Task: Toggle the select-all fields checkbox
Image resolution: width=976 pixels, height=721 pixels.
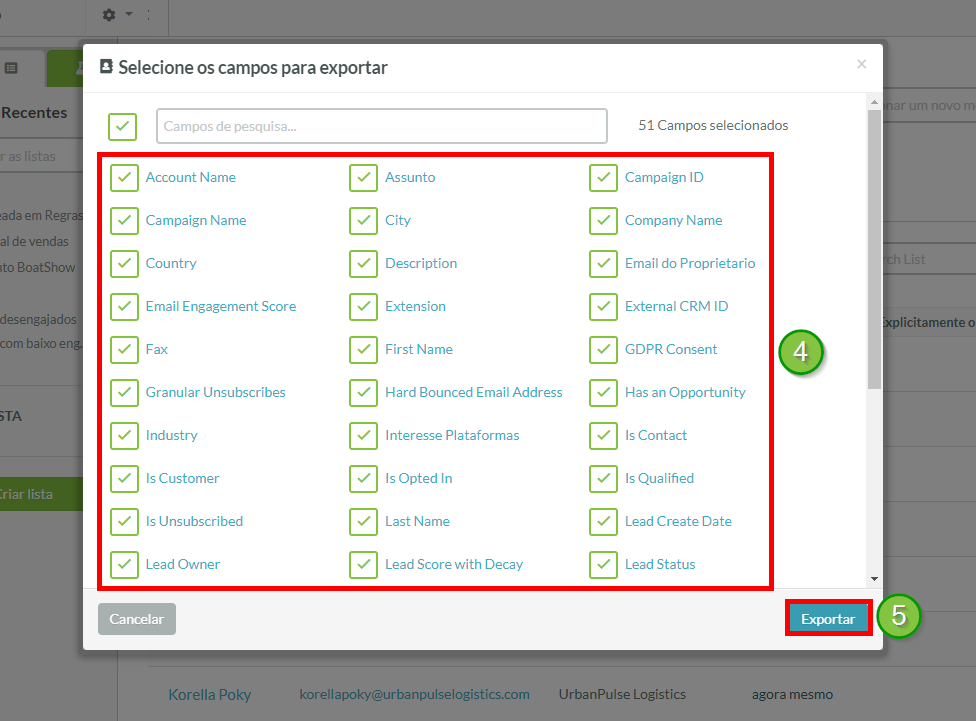Action: (x=123, y=126)
